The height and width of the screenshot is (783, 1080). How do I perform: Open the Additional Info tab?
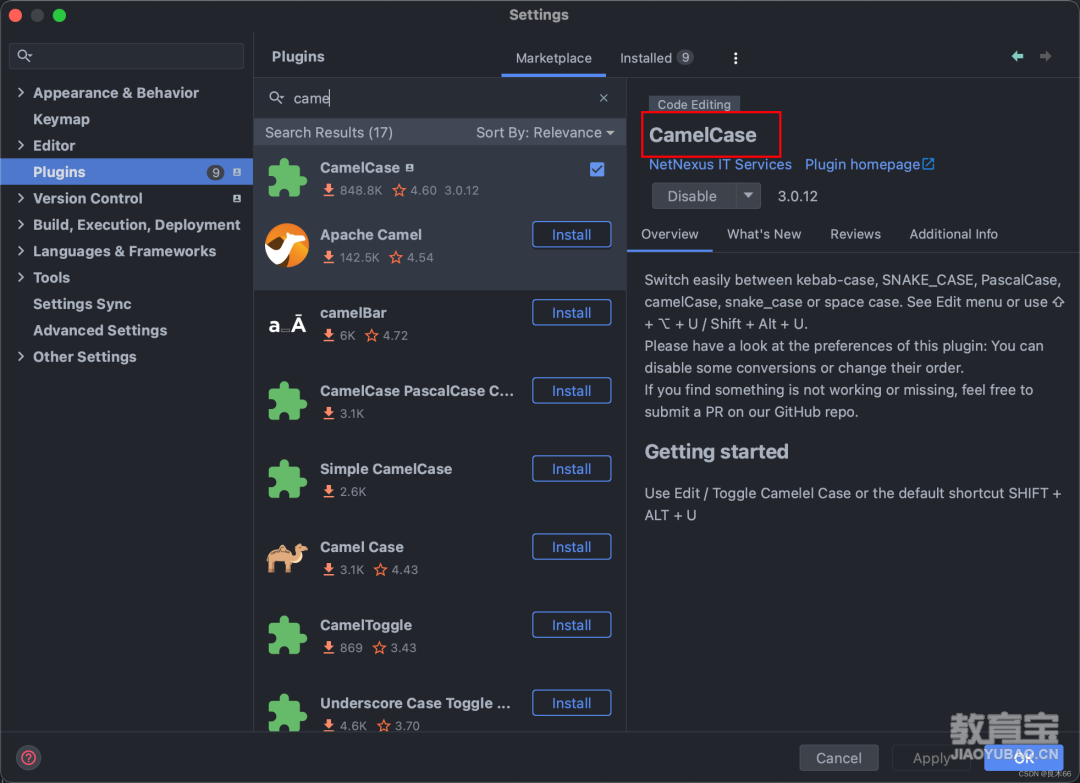click(953, 234)
